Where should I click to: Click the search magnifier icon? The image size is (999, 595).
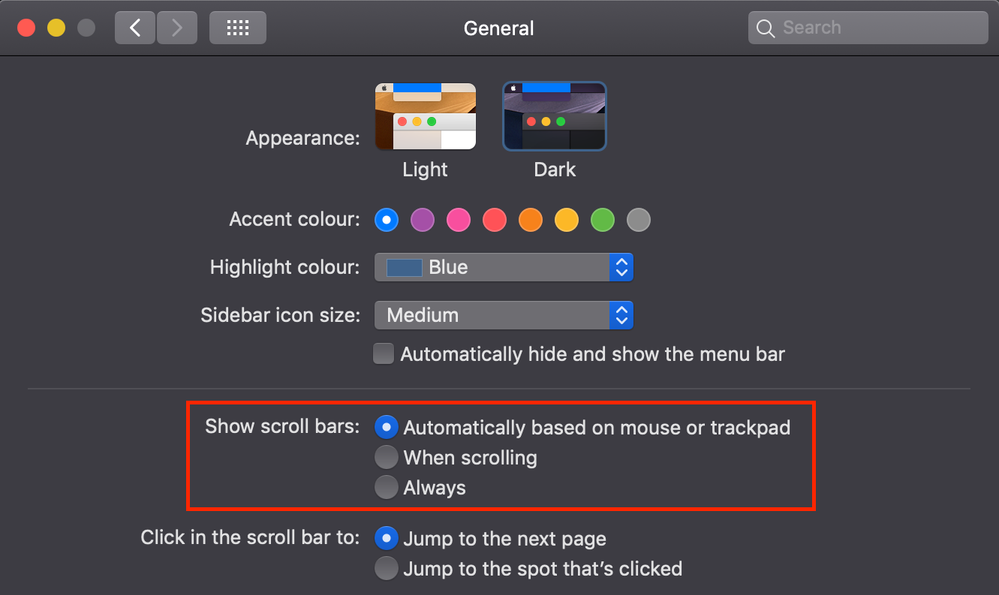[x=766, y=27]
